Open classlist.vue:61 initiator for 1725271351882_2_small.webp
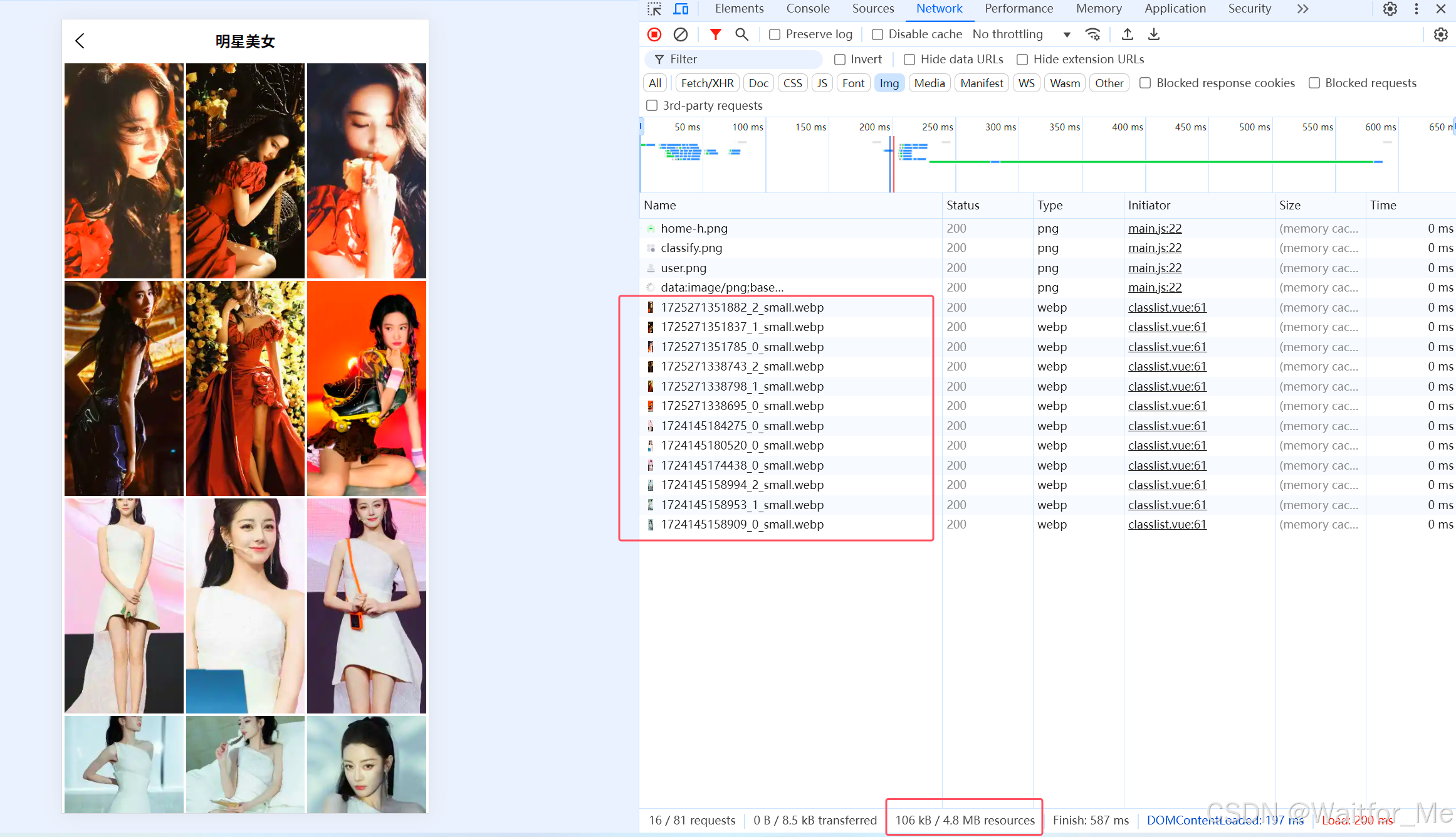The height and width of the screenshot is (837, 1456). pyautogui.click(x=1167, y=308)
